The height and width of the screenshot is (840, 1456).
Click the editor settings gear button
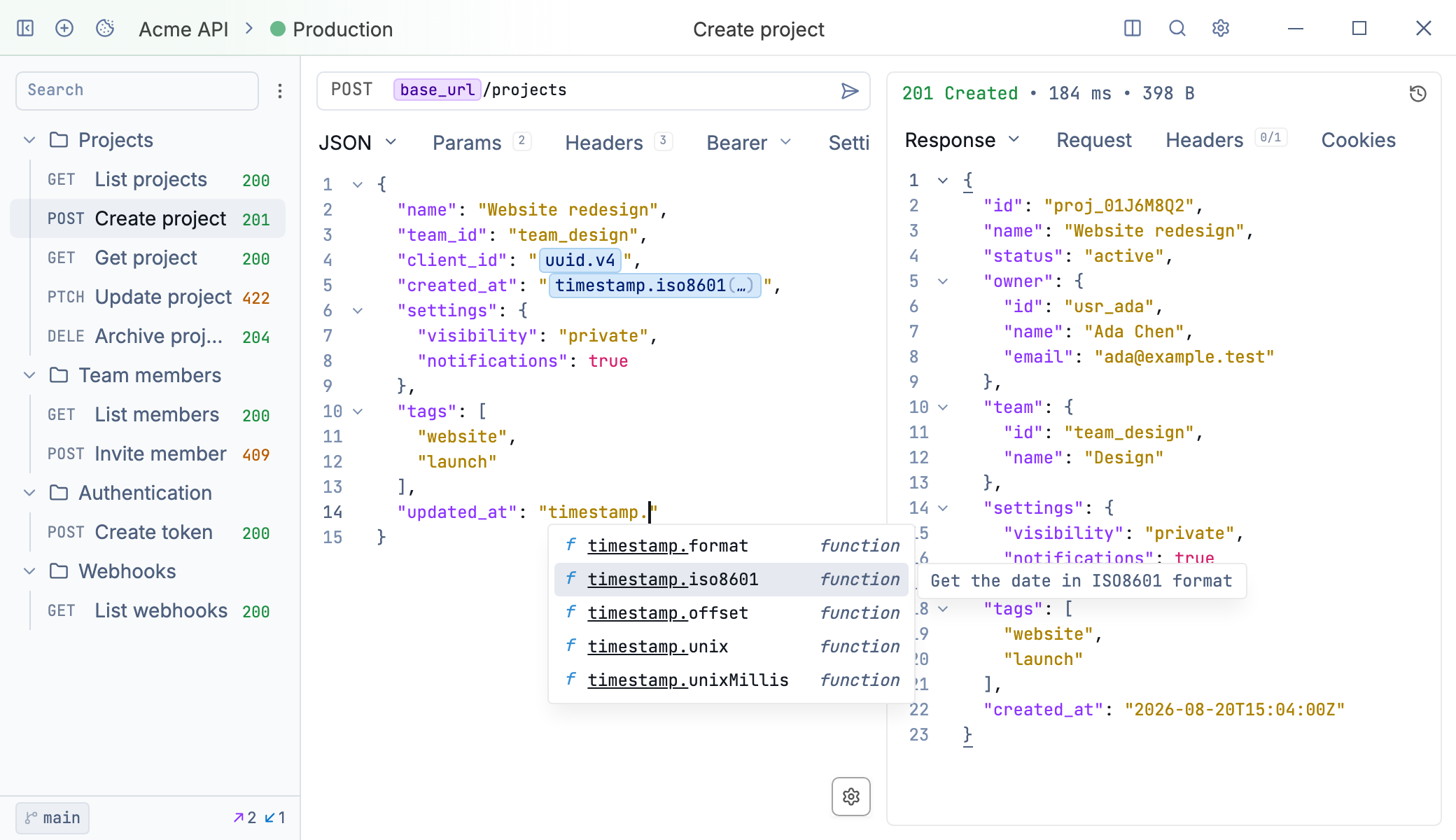pyautogui.click(x=851, y=797)
